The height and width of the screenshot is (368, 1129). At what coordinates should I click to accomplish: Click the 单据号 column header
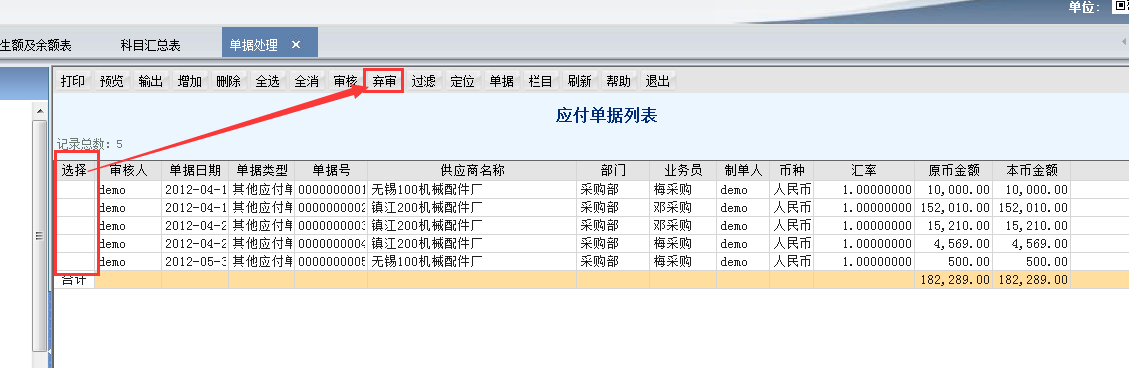331,171
